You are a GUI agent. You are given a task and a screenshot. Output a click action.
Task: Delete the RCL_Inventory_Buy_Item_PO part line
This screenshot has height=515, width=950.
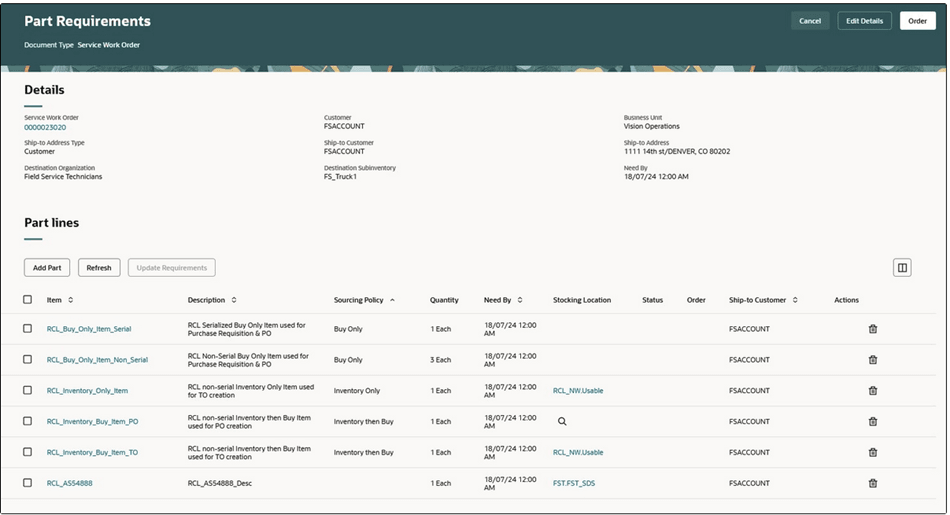[872, 422]
